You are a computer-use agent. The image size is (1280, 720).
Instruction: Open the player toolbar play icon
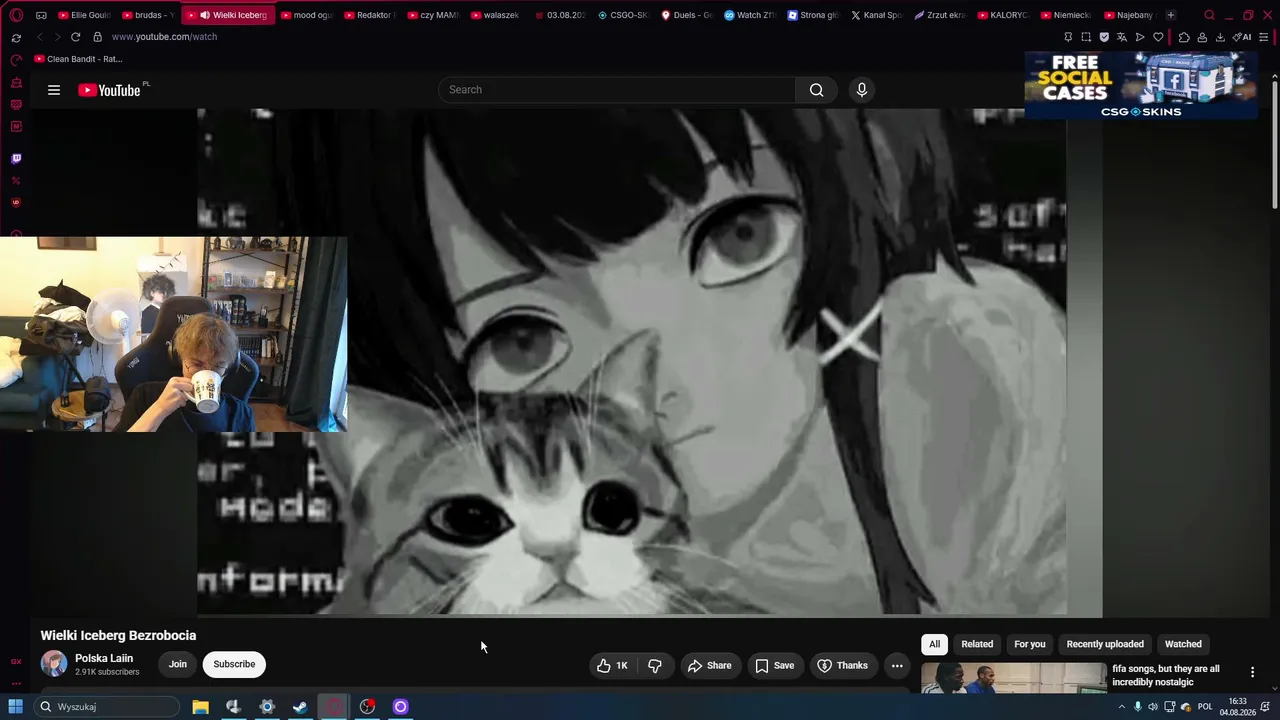click(x=1140, y=37)
